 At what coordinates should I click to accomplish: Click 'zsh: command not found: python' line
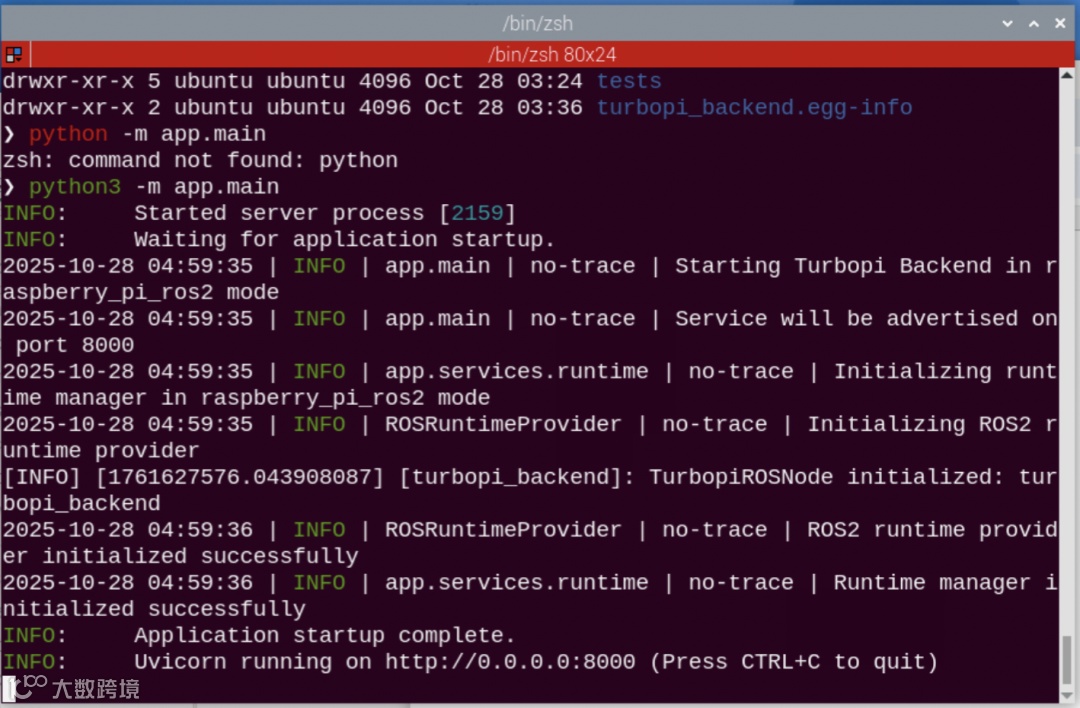(x=200, y=160)
